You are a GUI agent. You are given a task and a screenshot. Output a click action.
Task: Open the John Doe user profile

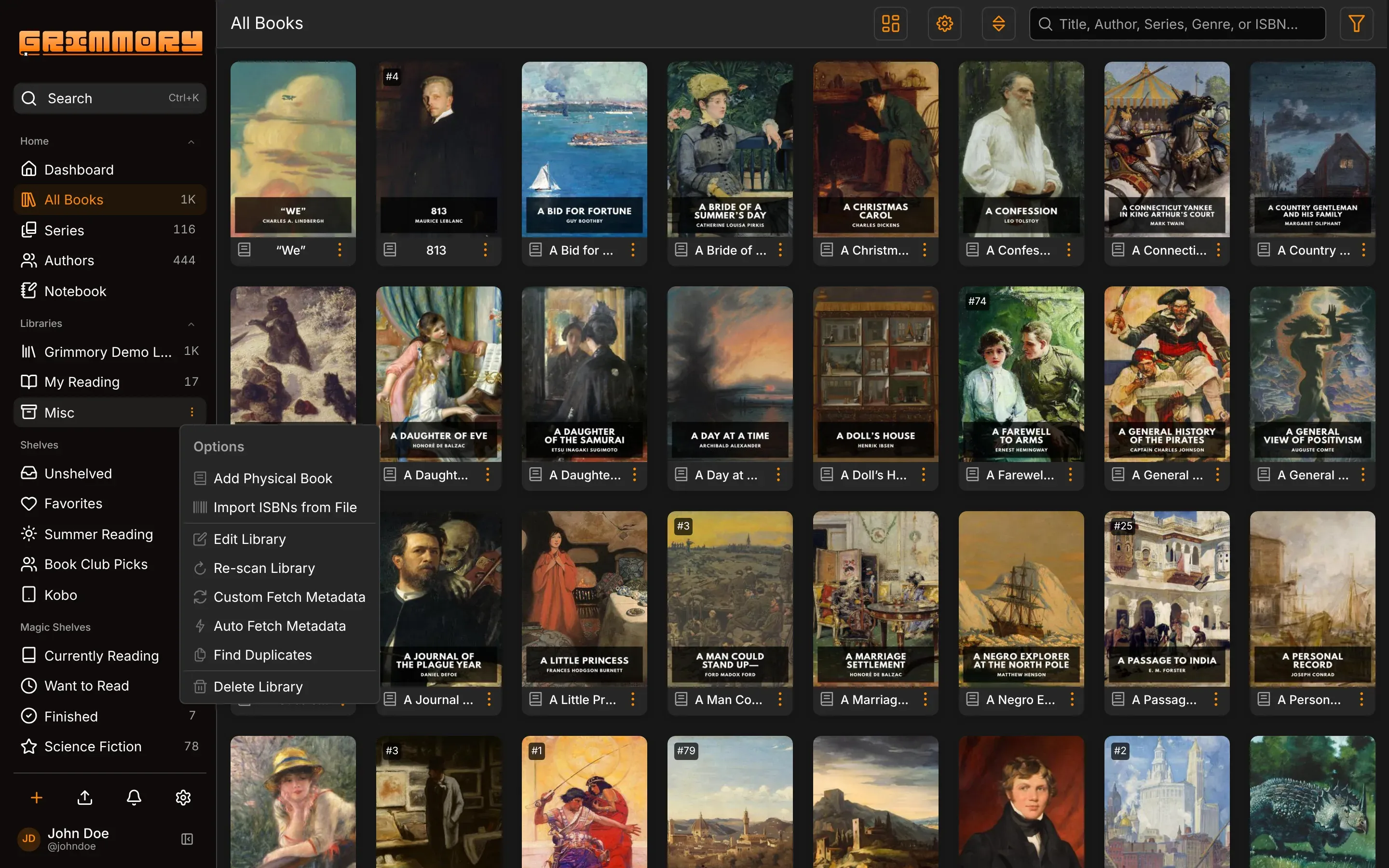pyautogui.click(x=78, y=839)
